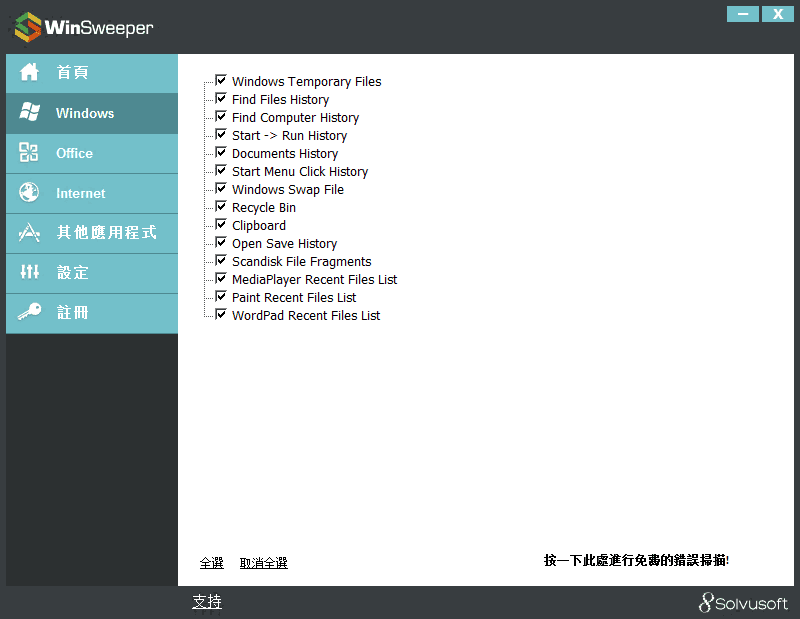Toggle the Start -> Run History checkbox
This screenshot has width=800, height=619.
coord(220,135)
